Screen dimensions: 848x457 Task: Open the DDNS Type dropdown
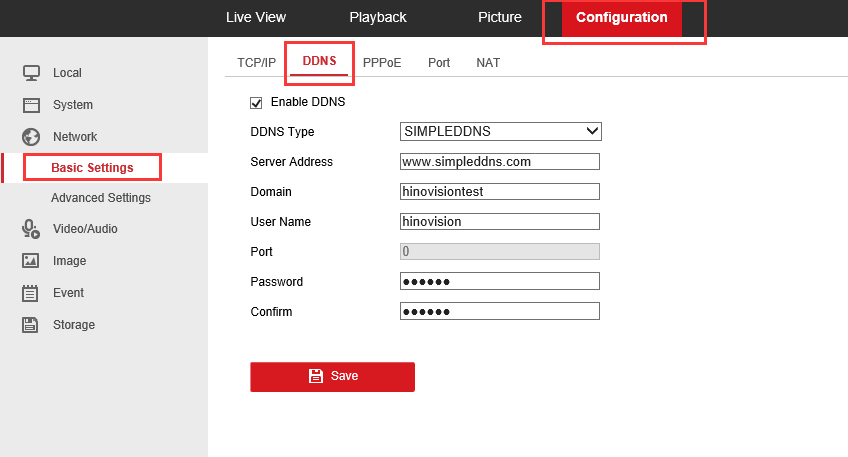pyautogui.click(x=500, y=131)
